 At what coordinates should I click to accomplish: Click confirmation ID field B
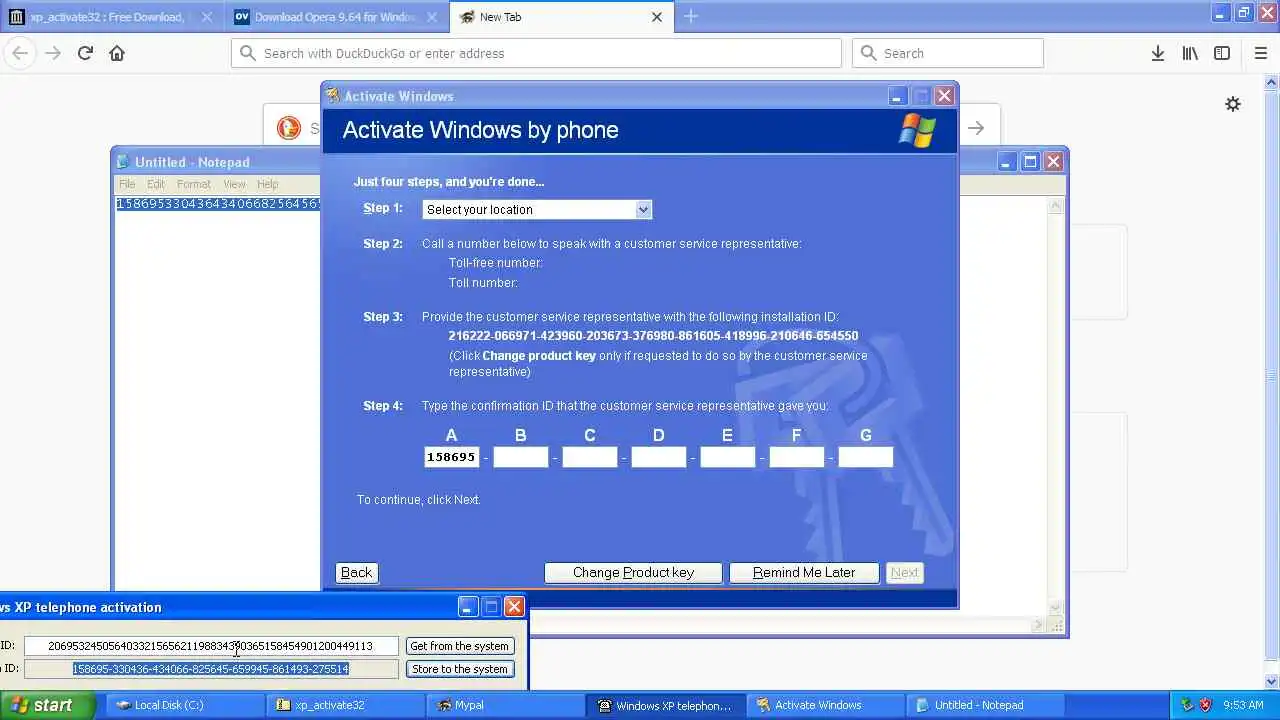click(521, 457)
